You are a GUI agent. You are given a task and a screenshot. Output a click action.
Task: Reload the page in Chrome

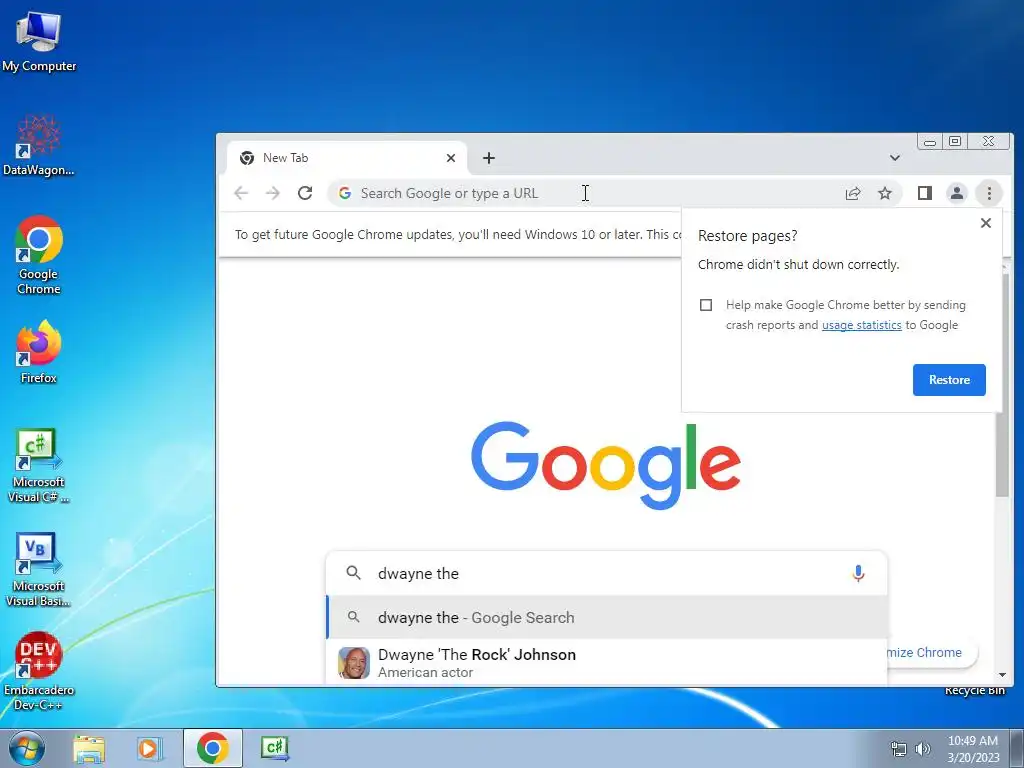pyautogui.click(x=305, y=193)
